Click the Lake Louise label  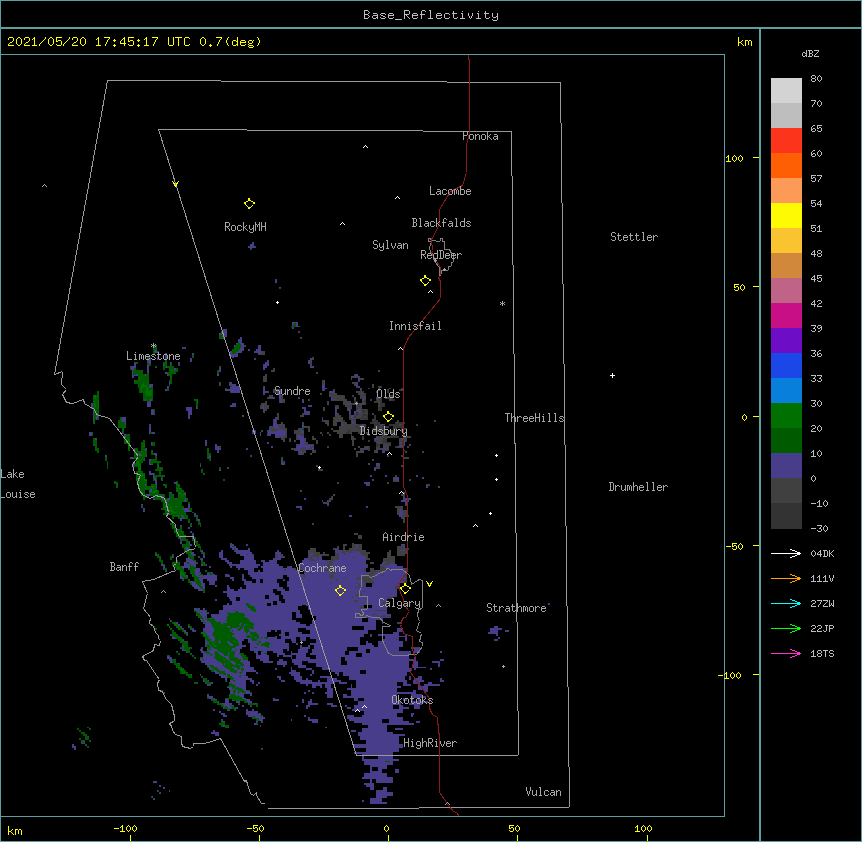click(x=18, y=484)
